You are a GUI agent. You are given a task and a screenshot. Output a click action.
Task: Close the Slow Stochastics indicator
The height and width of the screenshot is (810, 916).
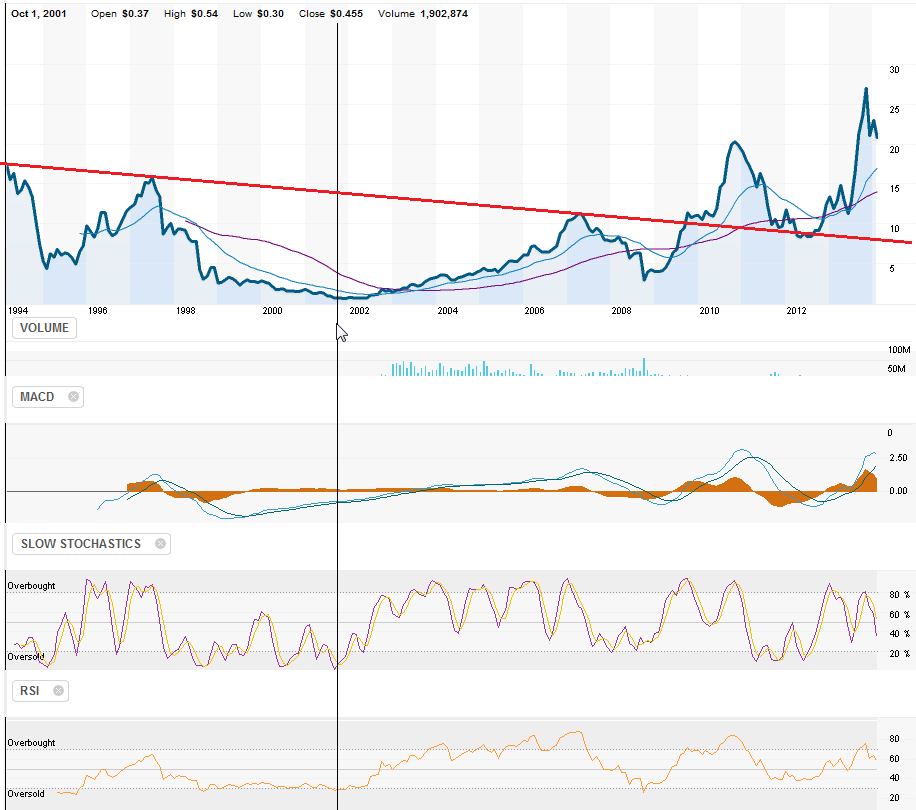tap(159, 544)
